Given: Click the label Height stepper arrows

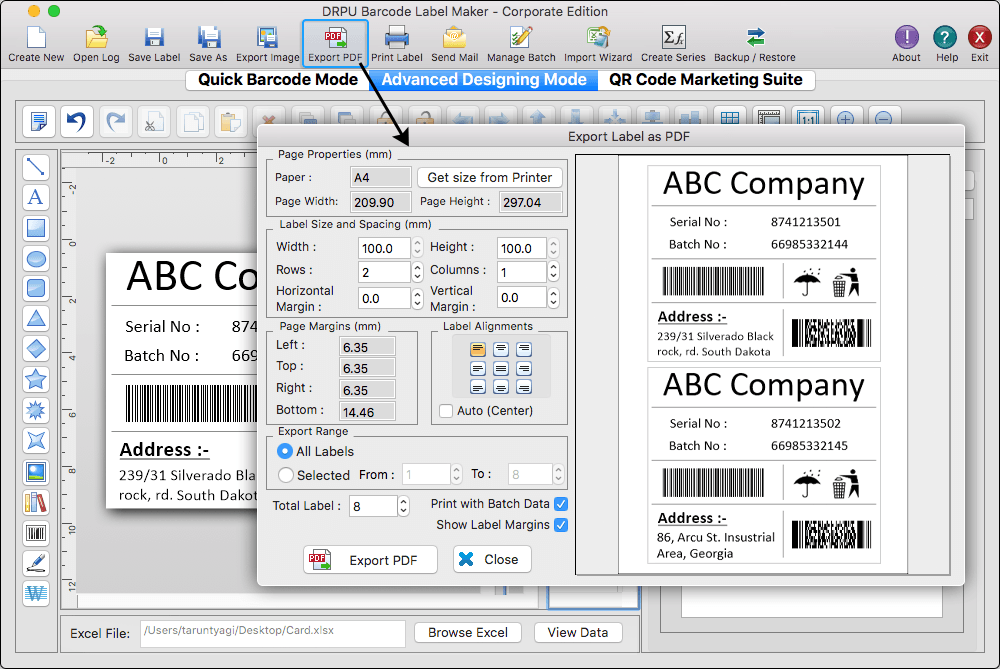Looking at the screenshot, I should (x=554, y=247).
